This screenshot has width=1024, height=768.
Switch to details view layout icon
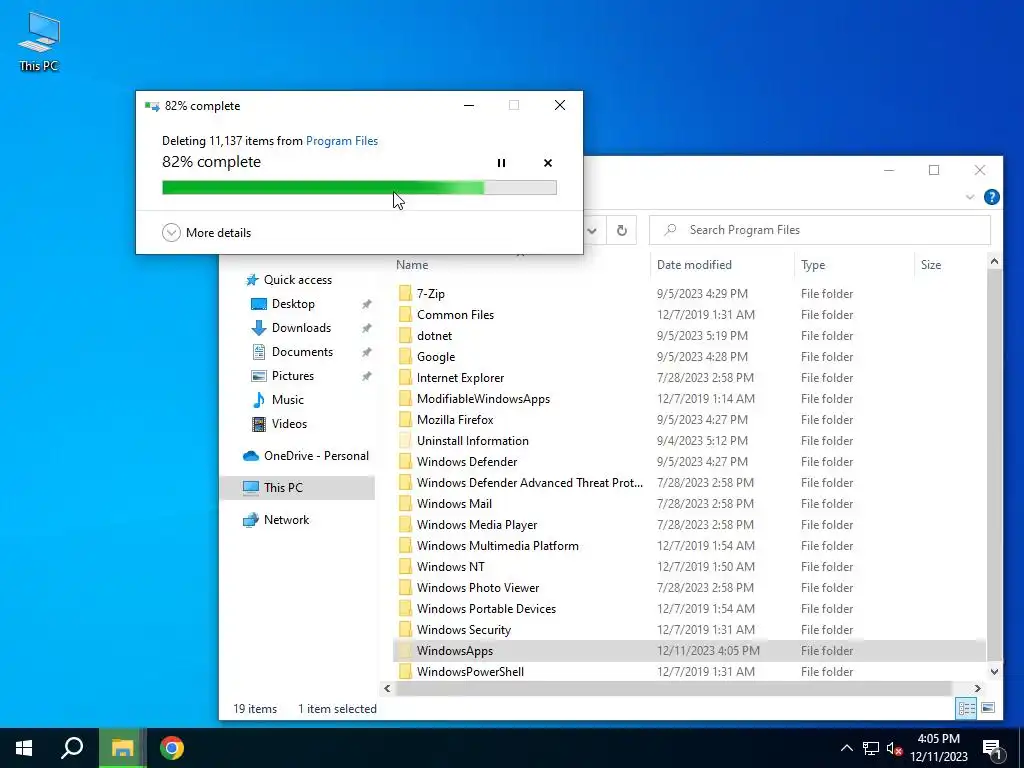tap(966, 709)
